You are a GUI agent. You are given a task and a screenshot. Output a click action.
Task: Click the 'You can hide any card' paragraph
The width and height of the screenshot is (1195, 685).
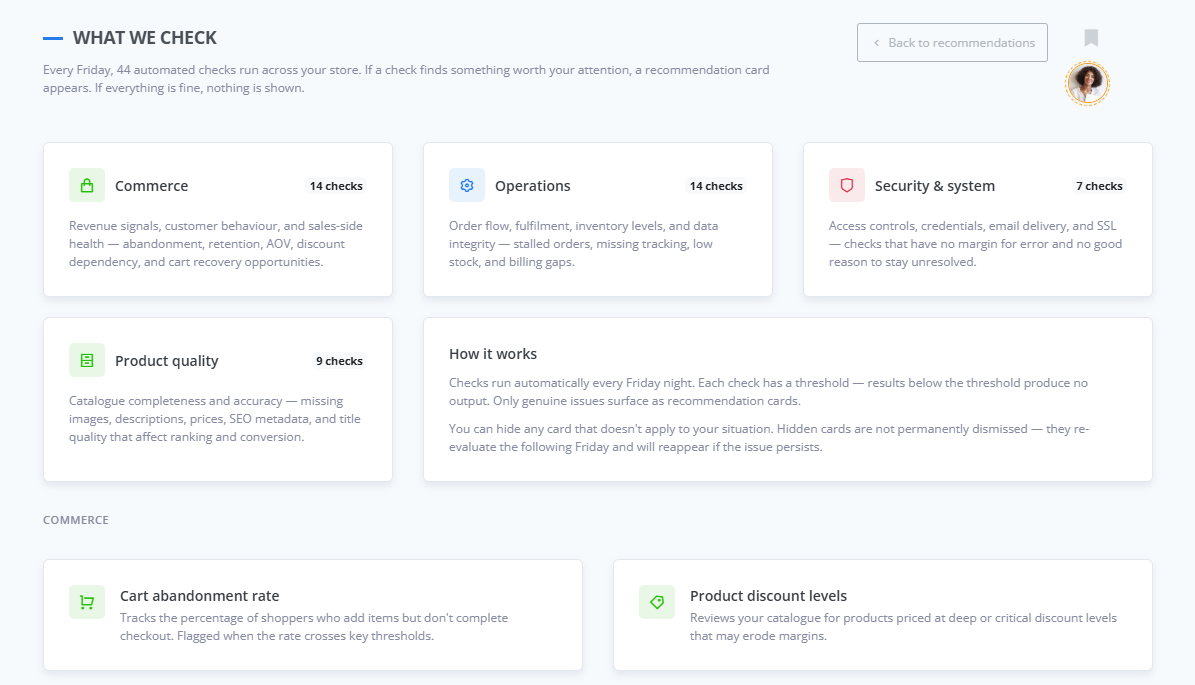[x=769, y=437]
